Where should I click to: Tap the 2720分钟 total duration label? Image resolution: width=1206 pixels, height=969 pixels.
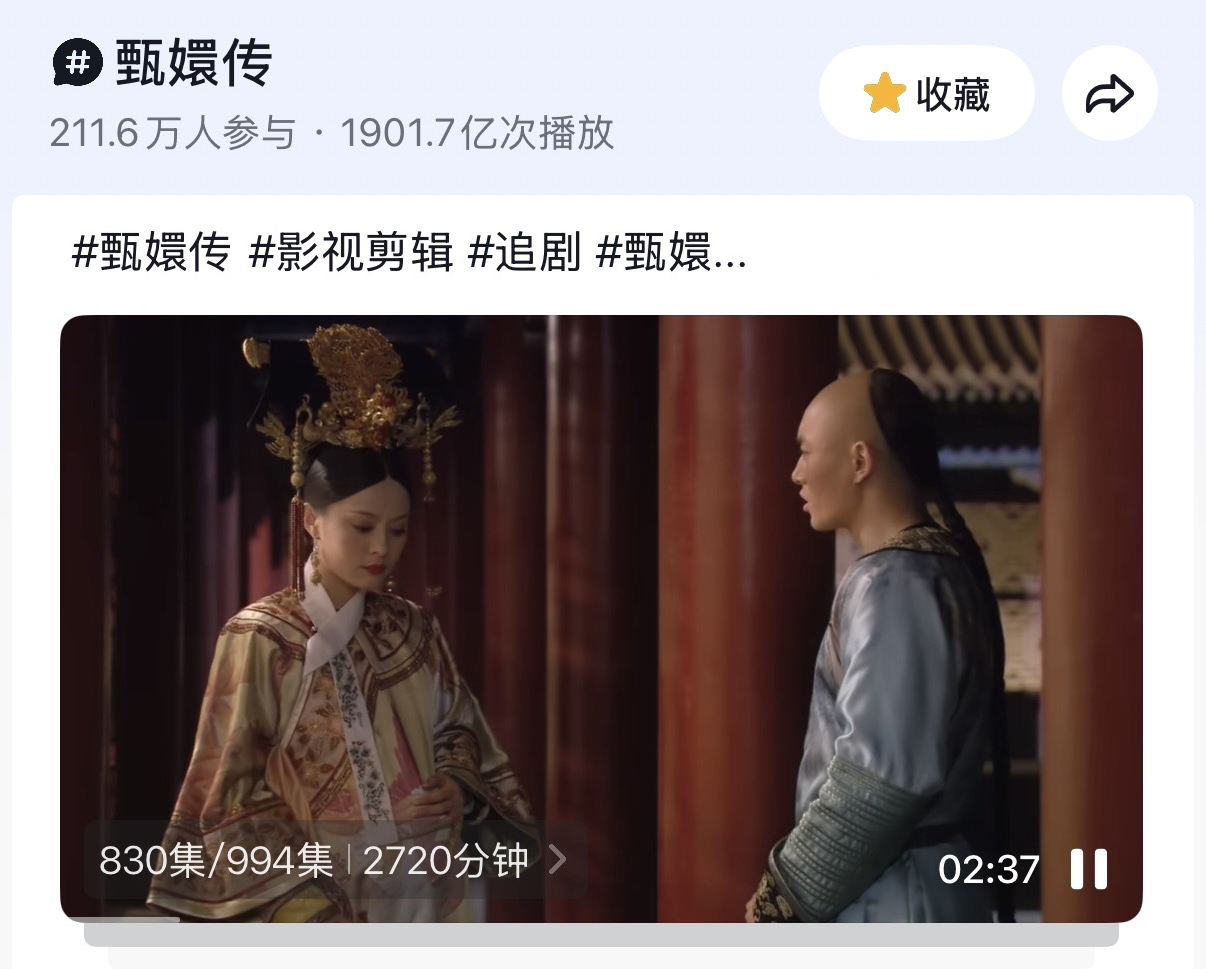[x=445, y=860]
